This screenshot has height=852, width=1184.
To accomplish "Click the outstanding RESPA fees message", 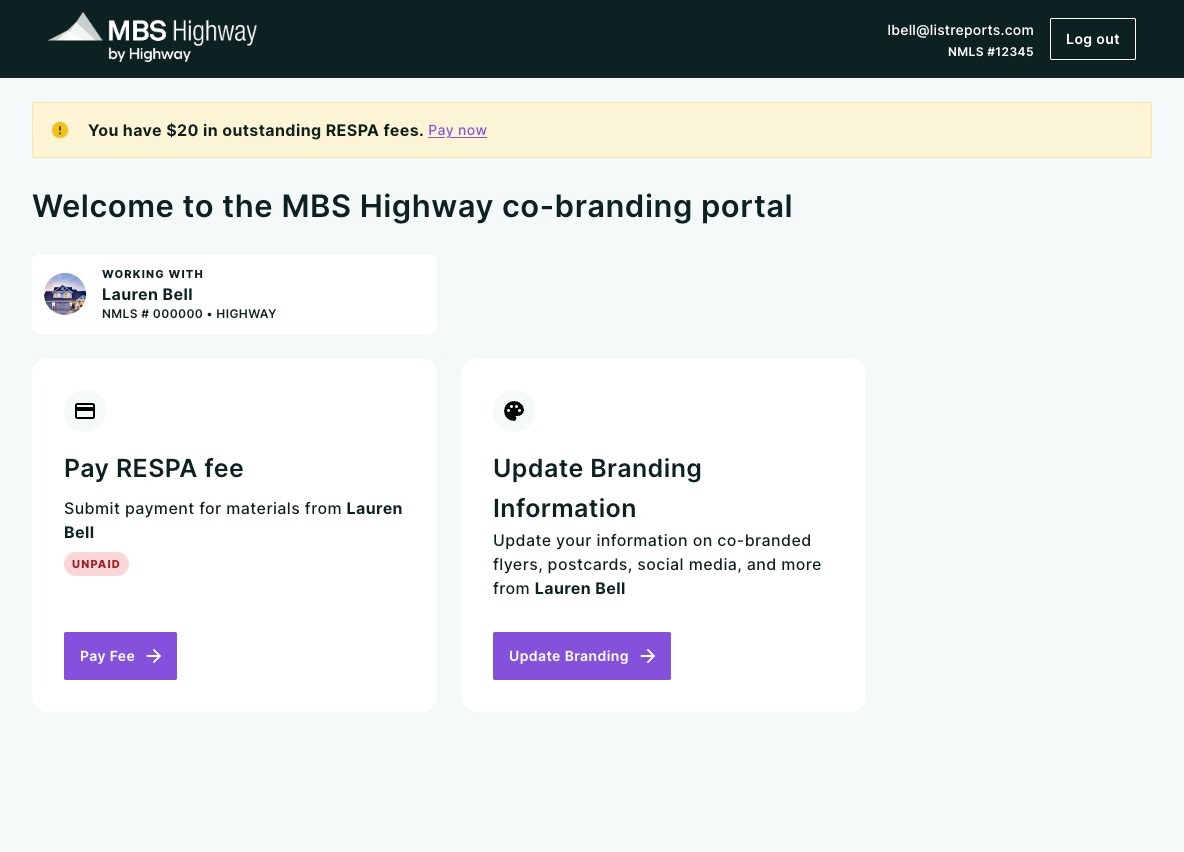I will point(255,130).
